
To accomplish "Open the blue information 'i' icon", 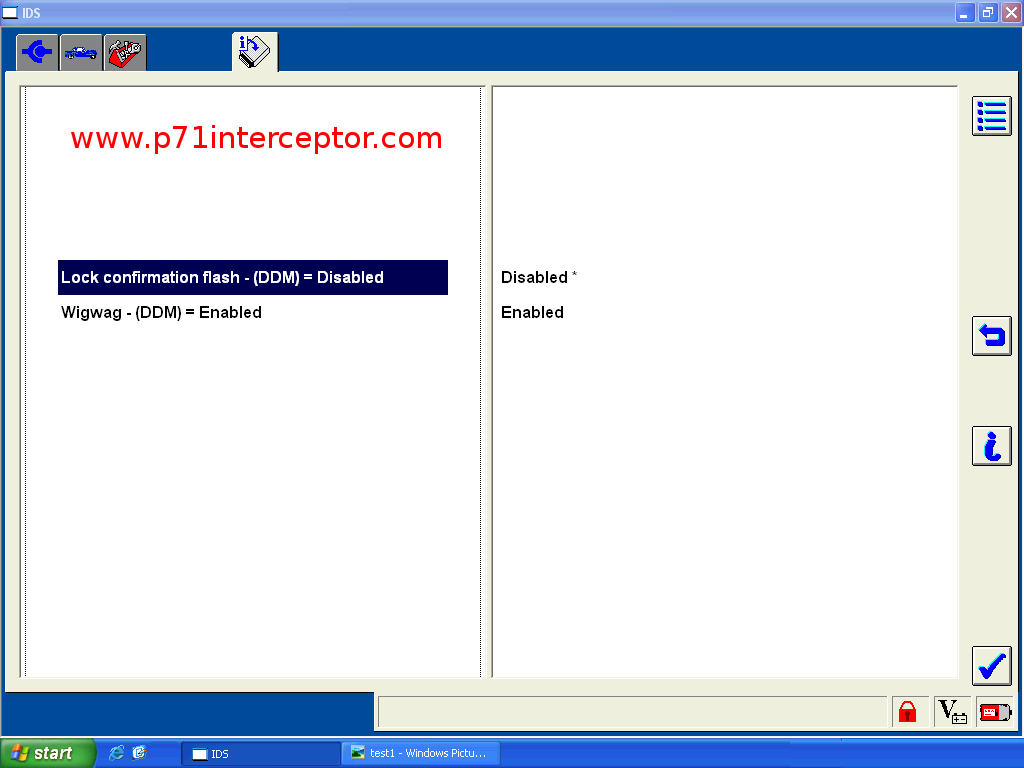I will (x=991, y=446).
